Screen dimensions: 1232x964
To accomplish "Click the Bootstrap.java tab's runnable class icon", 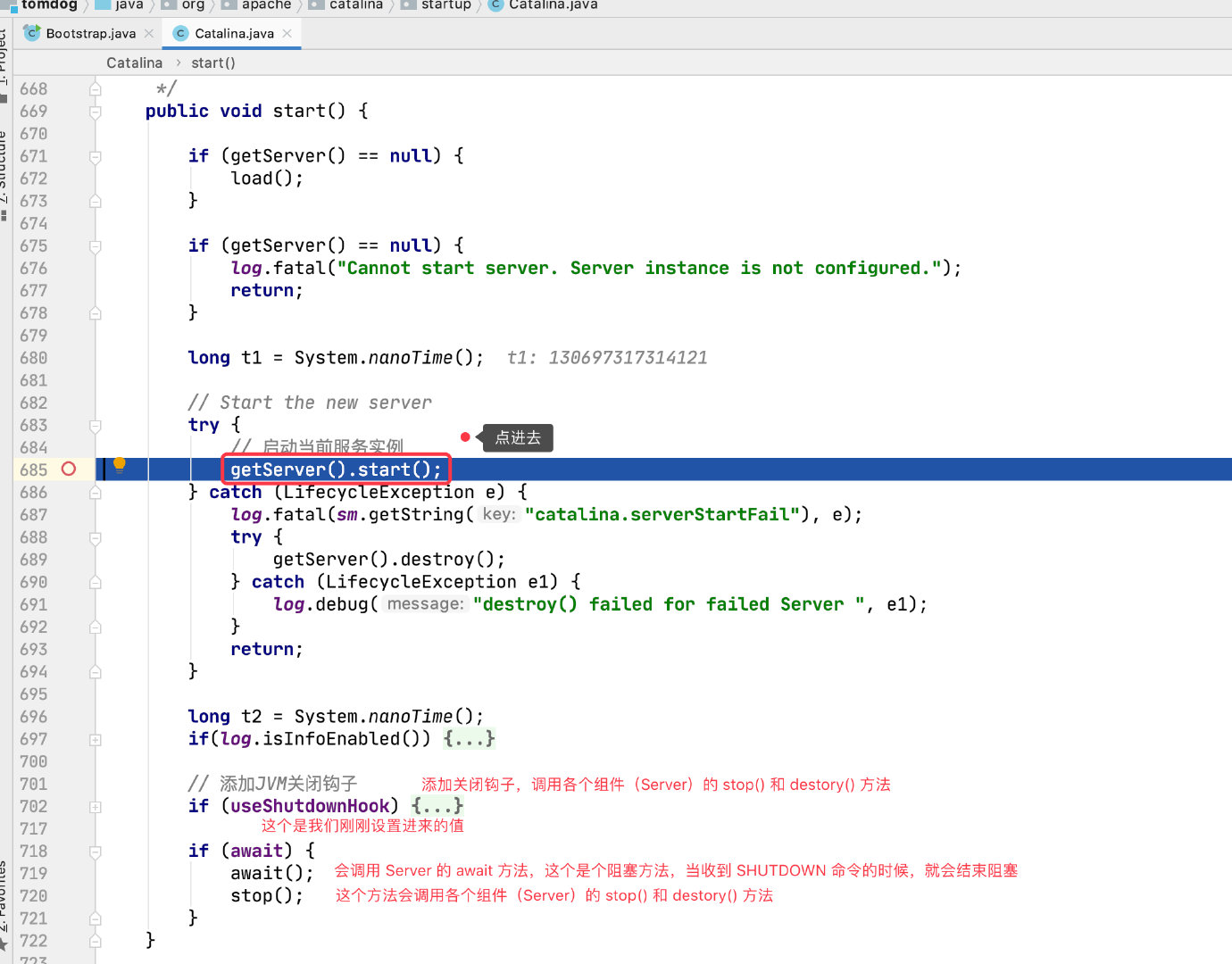I will pos(32,33).
